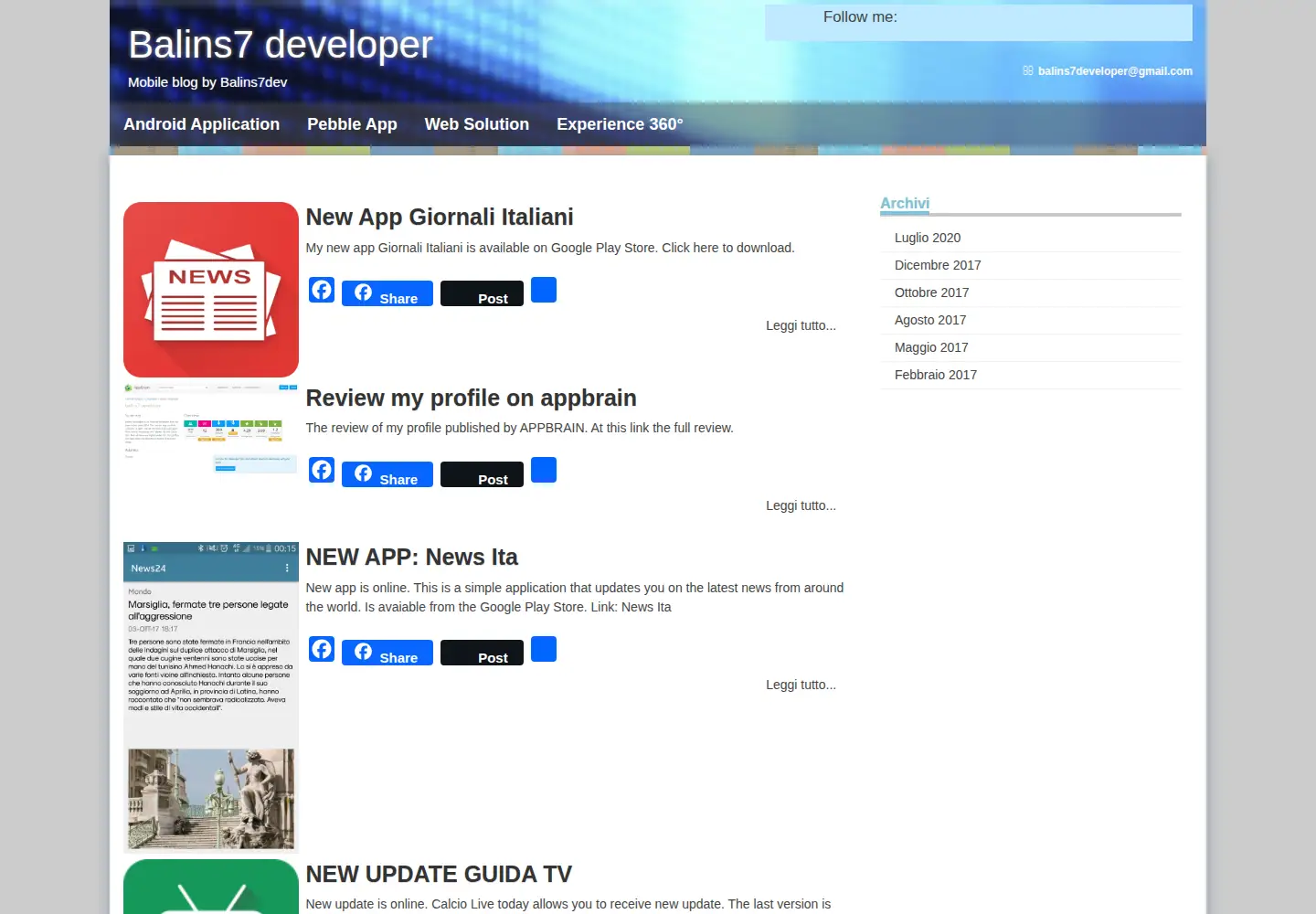Screen dimensions: 1316x914
Task: Click Post button under Review my profile on appbrain
Action: point(482,474)
